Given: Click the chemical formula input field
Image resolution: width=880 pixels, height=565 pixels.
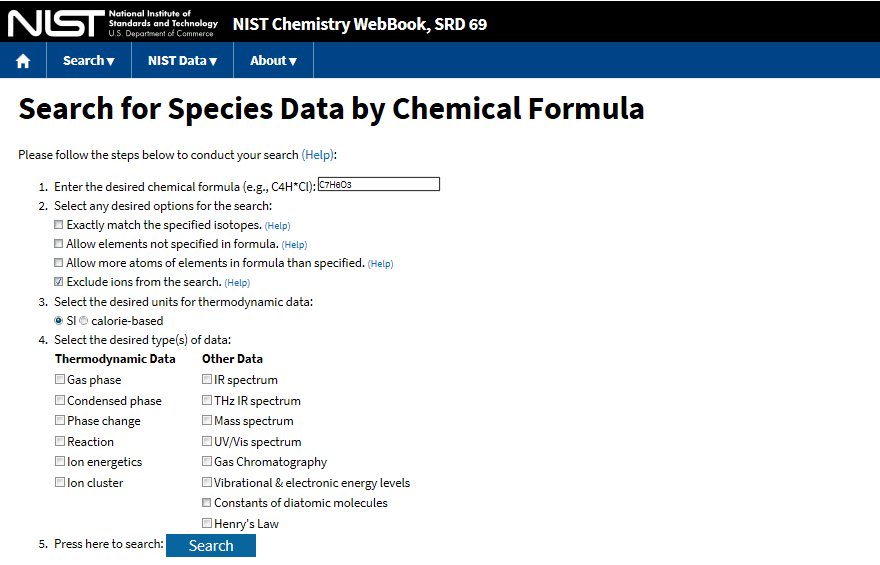Looking at the screenshot, I should [379, 184].
